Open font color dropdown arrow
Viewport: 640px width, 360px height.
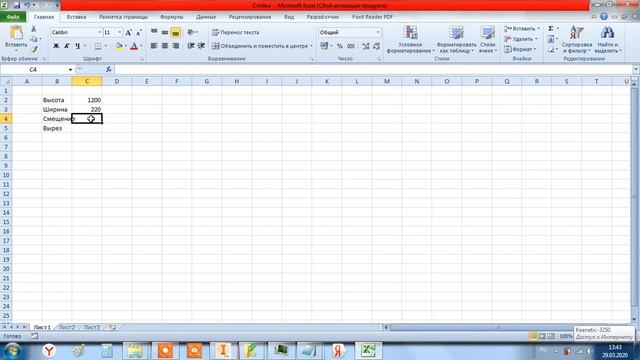[x=141, y=46]
